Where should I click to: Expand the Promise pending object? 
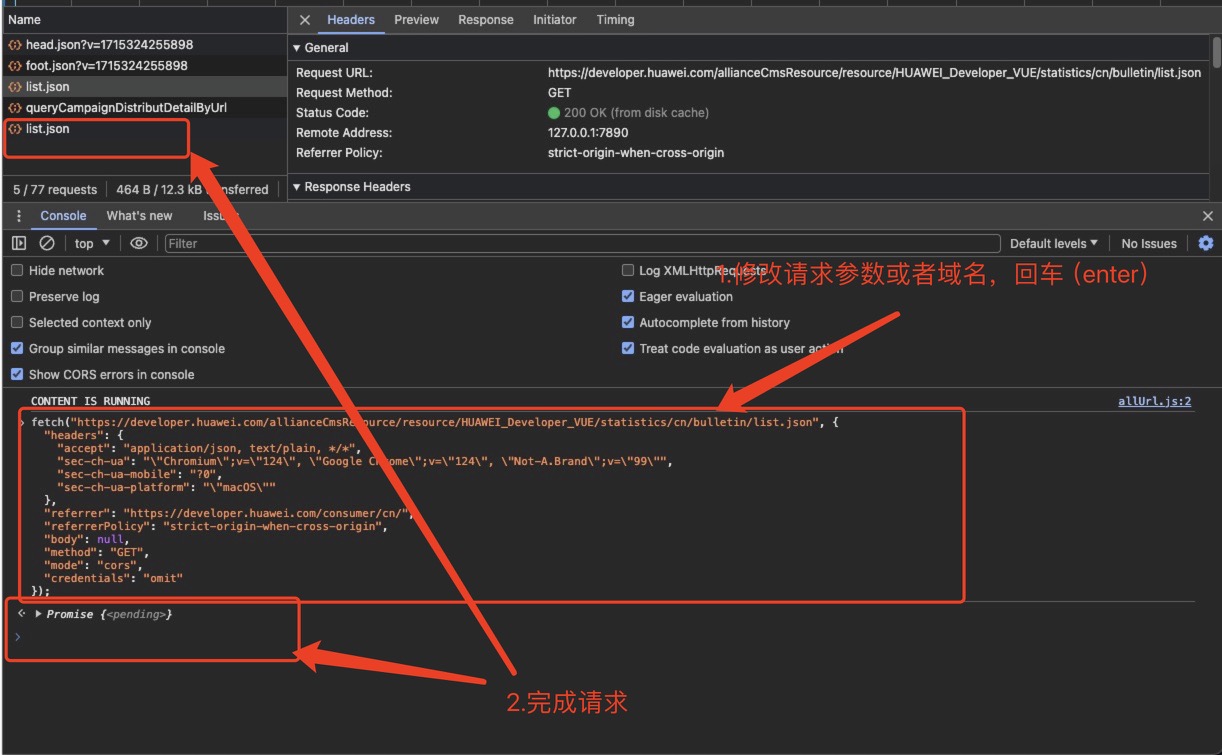(39, 614)
